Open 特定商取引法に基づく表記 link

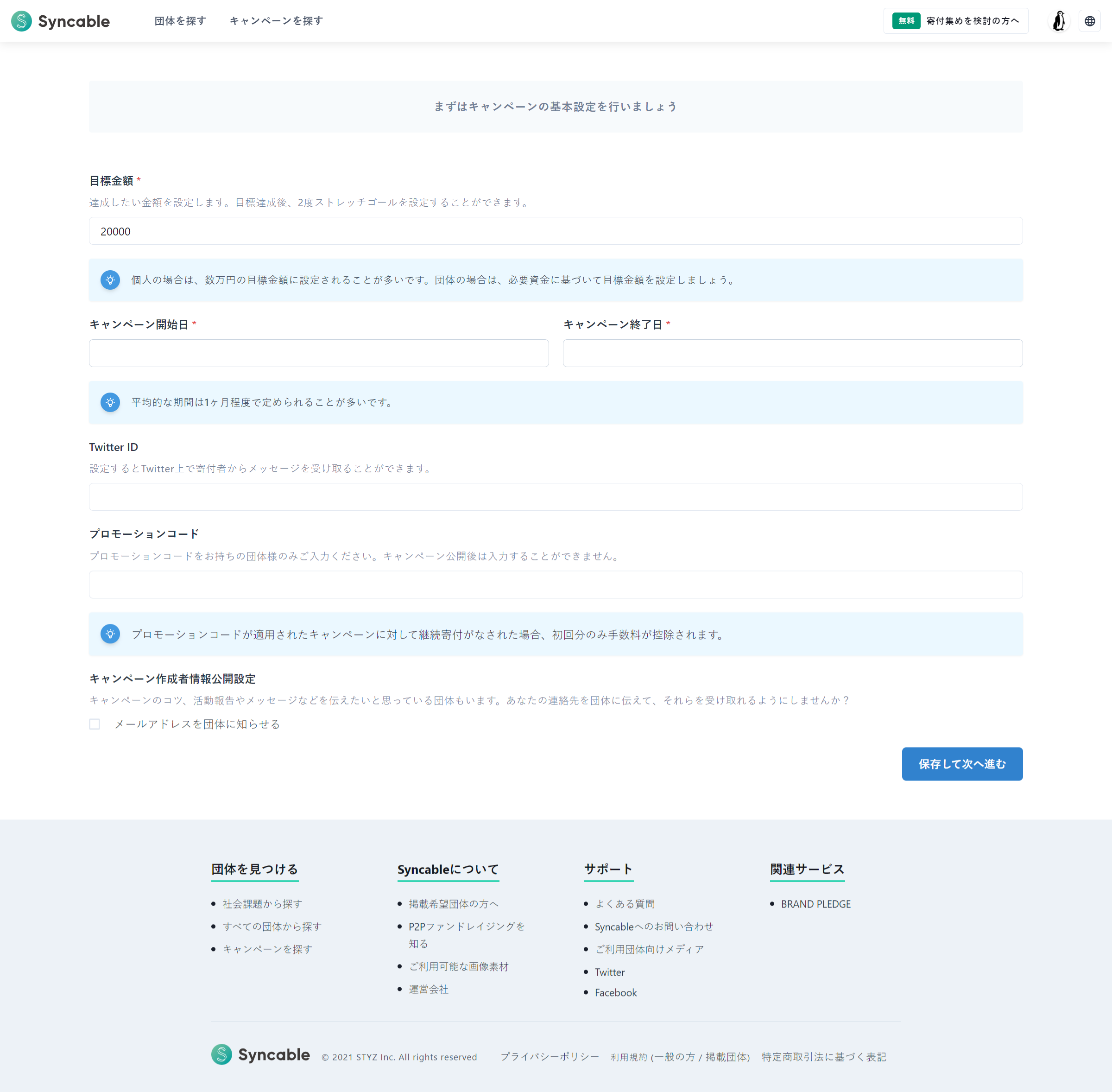click(x=824, y=1056)
